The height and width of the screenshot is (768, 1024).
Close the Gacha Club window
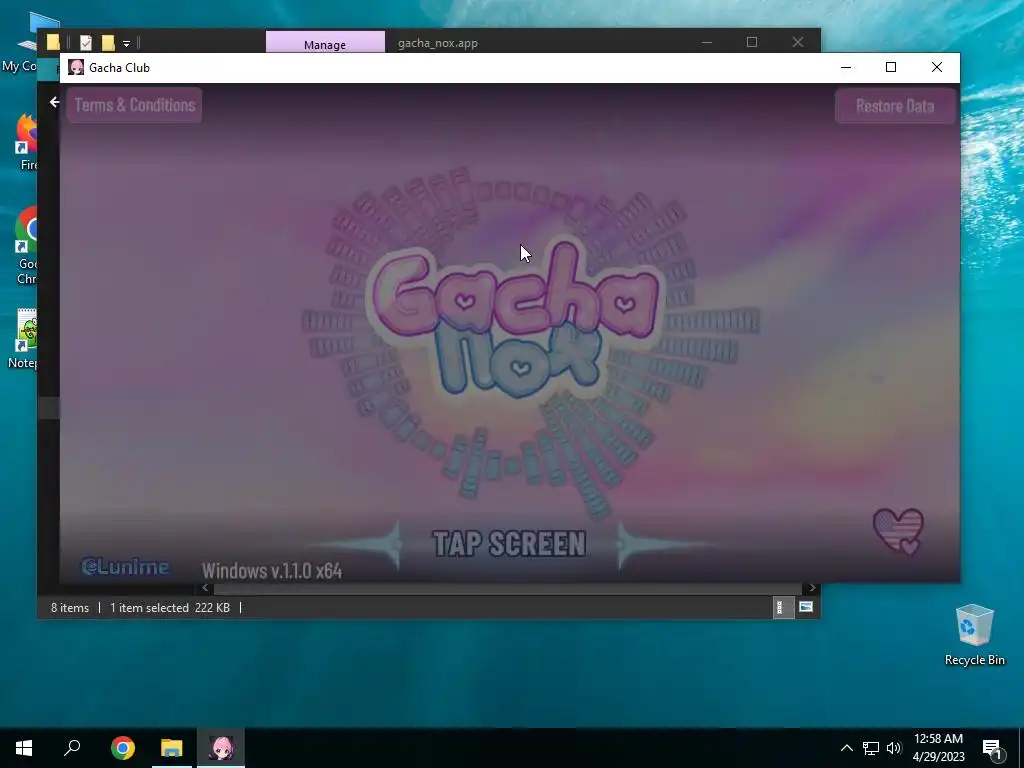click(x=936, y=67)
